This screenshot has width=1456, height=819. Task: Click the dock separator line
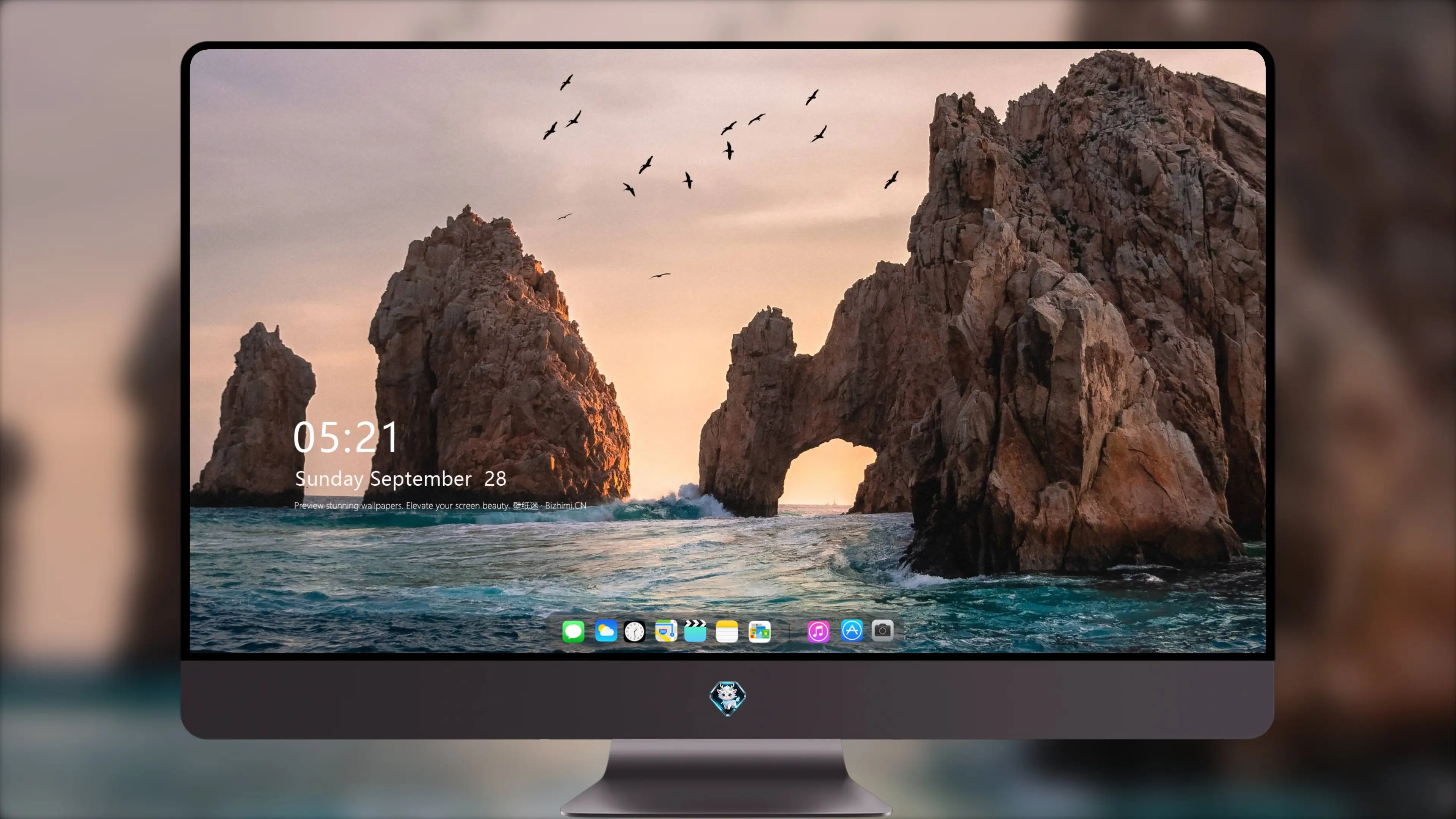(x=789, y=631)
